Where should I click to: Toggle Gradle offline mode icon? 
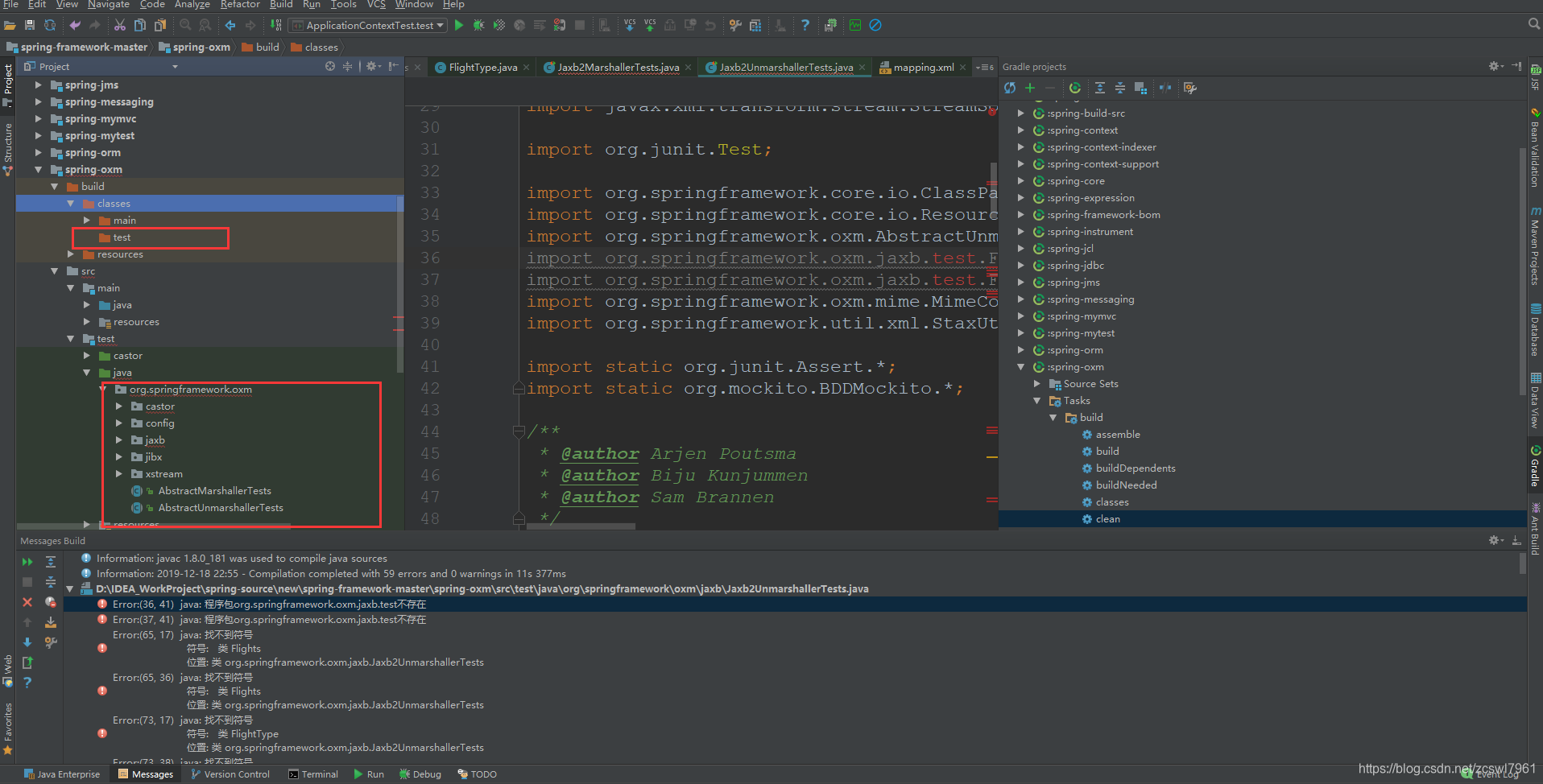[1165, 88]
